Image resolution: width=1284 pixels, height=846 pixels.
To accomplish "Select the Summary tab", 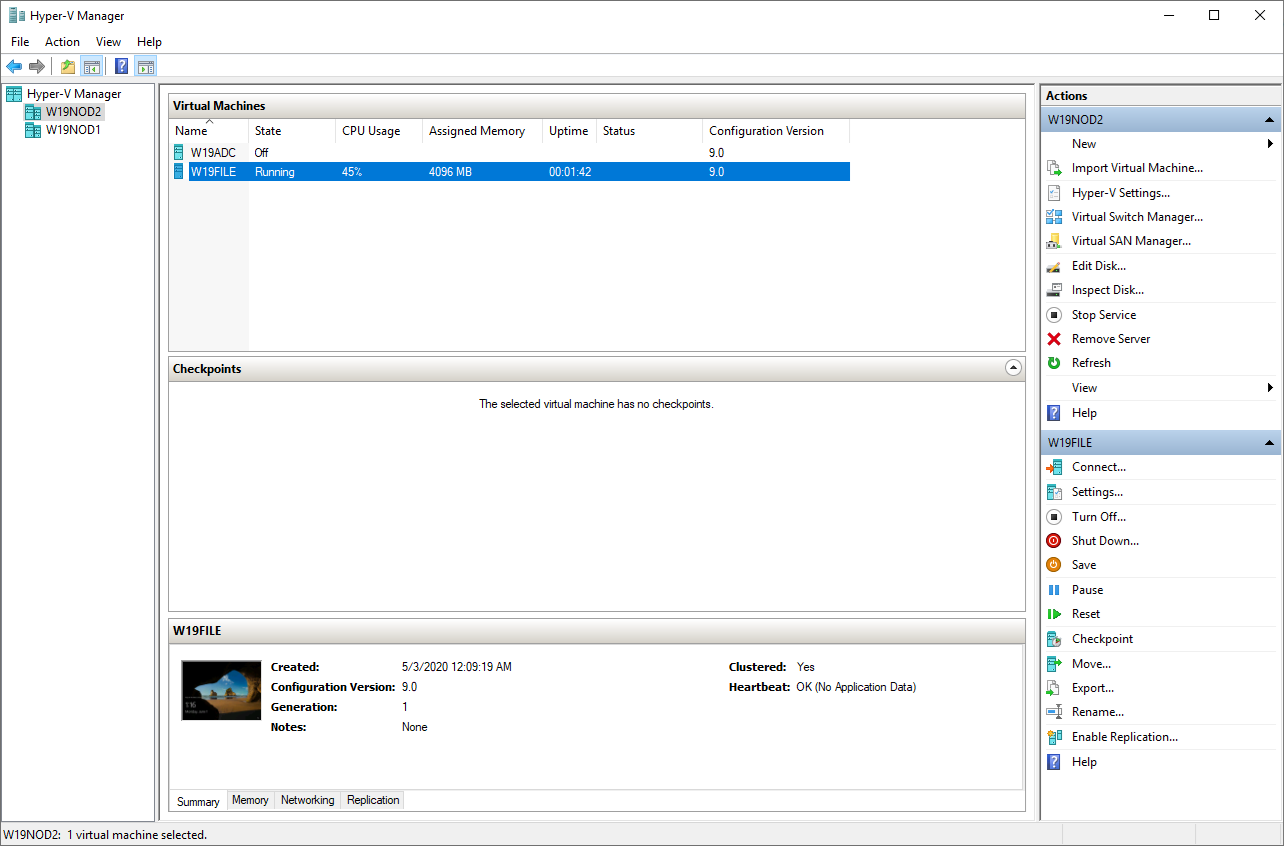I will (x=198, y=801).
